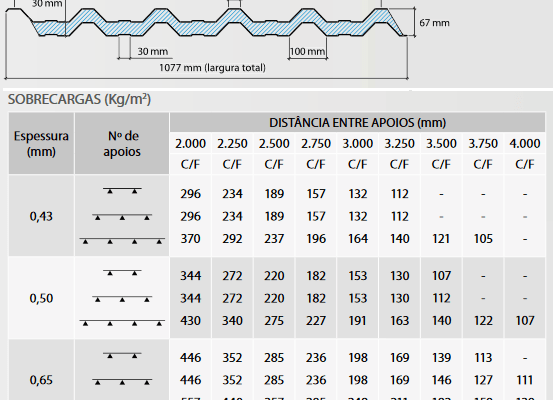Image resolution: width=553 pixels, height=400 pixels.
Task: Click the three-support diagram in the 0,50 row
Action: pyautogui.click(x=122, y=299)
